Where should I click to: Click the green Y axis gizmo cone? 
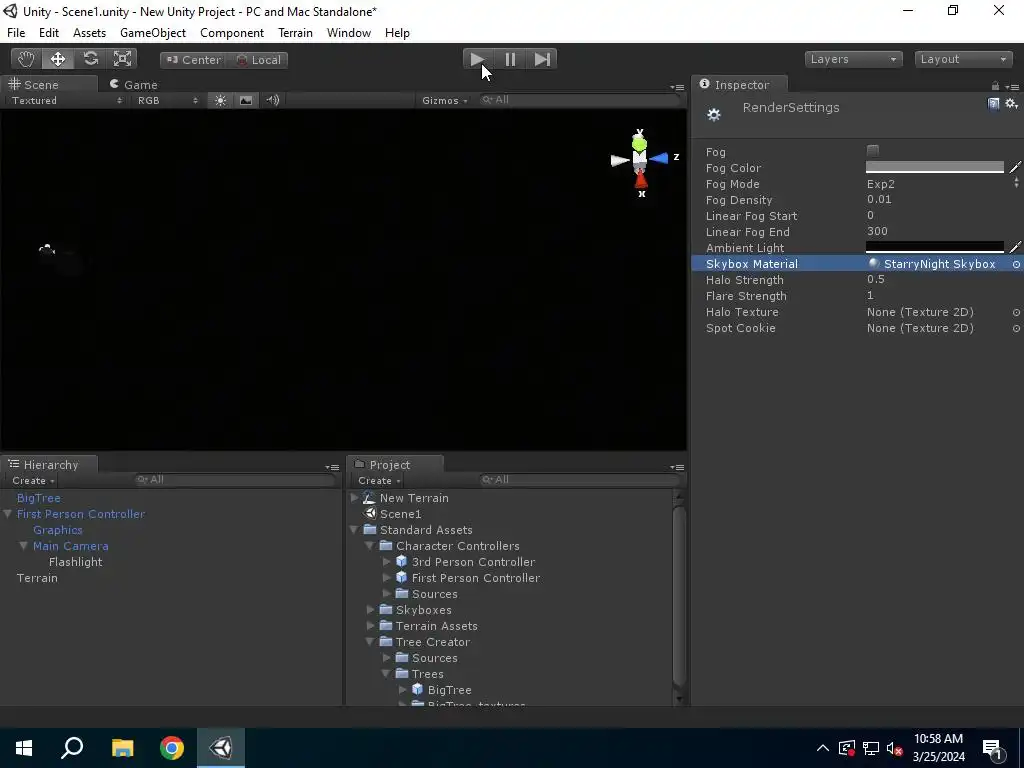pos(639,142)
